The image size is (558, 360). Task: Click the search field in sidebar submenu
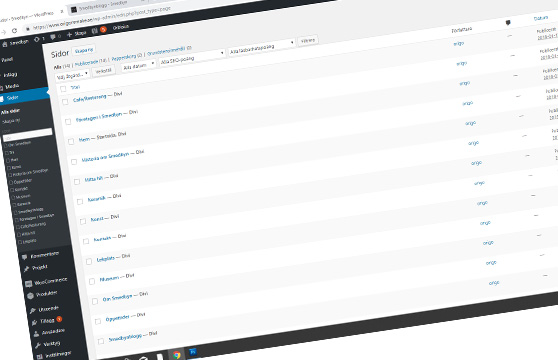click(x=27, y=134)
